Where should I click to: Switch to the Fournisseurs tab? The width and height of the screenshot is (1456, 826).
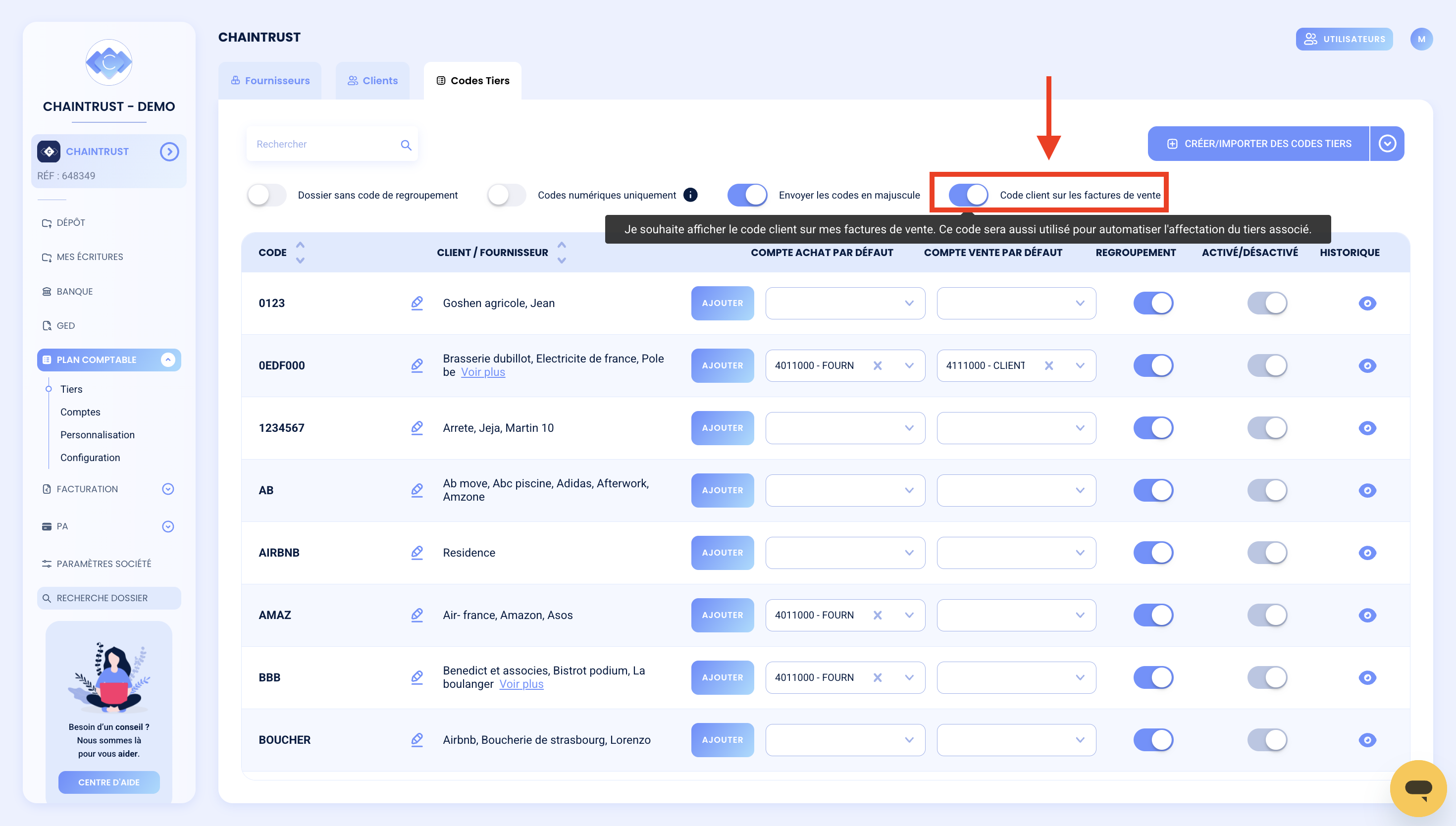(270, 81)
